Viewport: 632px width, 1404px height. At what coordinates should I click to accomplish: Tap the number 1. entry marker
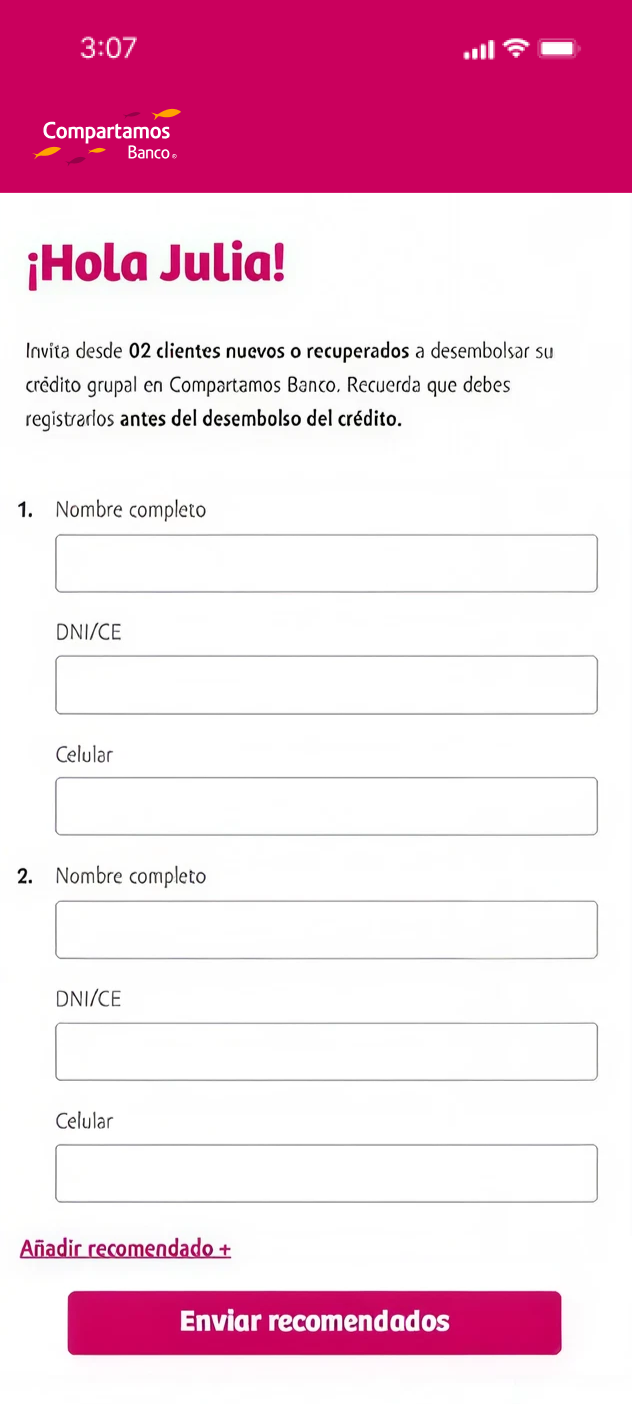(x=25, y=510)
